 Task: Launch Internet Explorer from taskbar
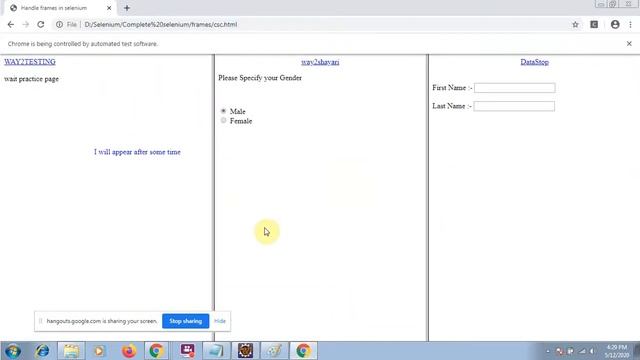click(42, 351)
